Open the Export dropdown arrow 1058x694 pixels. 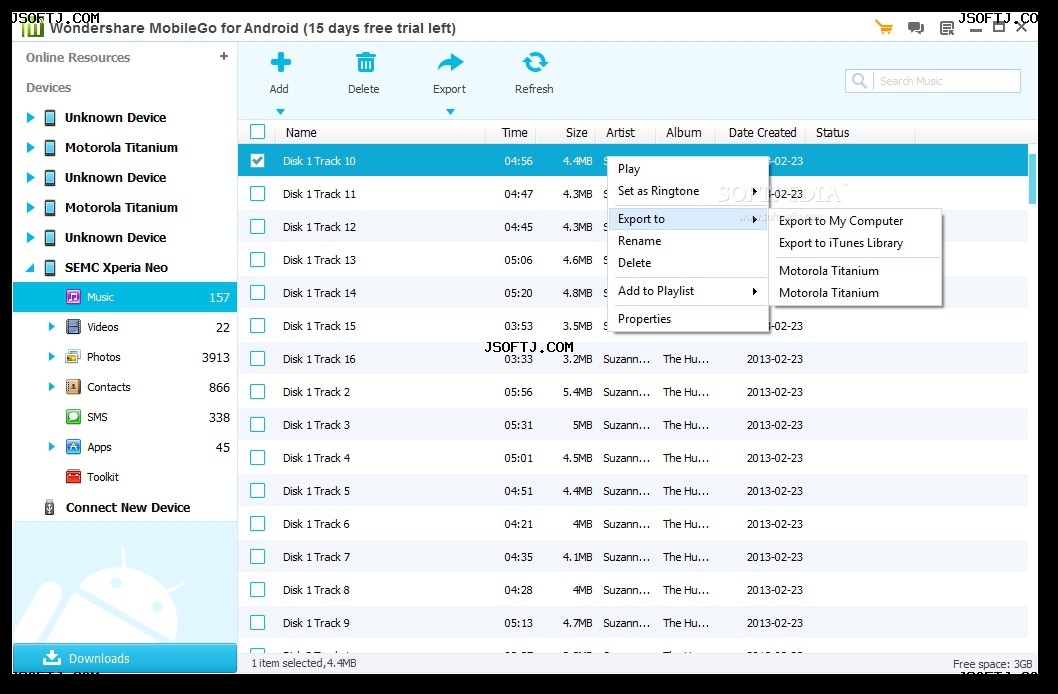(x=450, y=112)
